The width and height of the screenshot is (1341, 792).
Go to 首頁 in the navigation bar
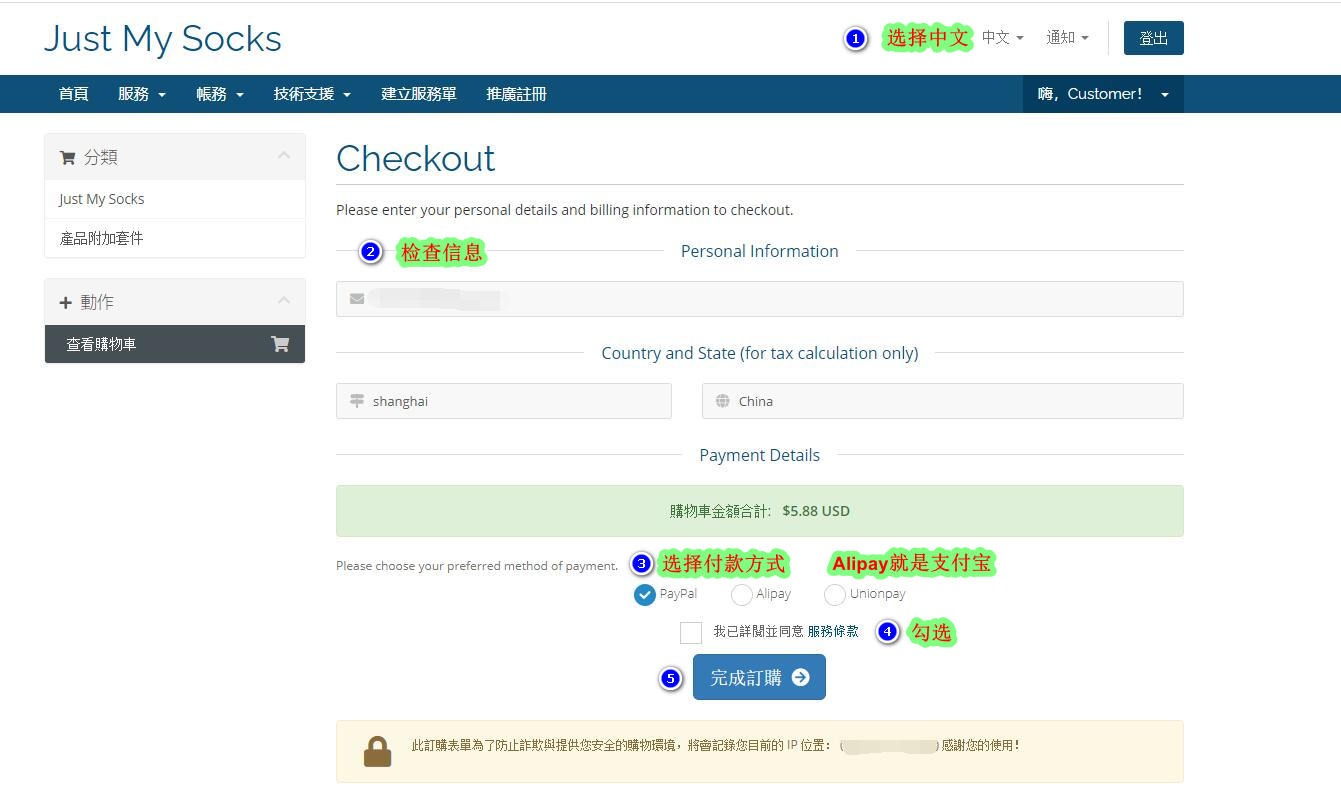(73, 94)
